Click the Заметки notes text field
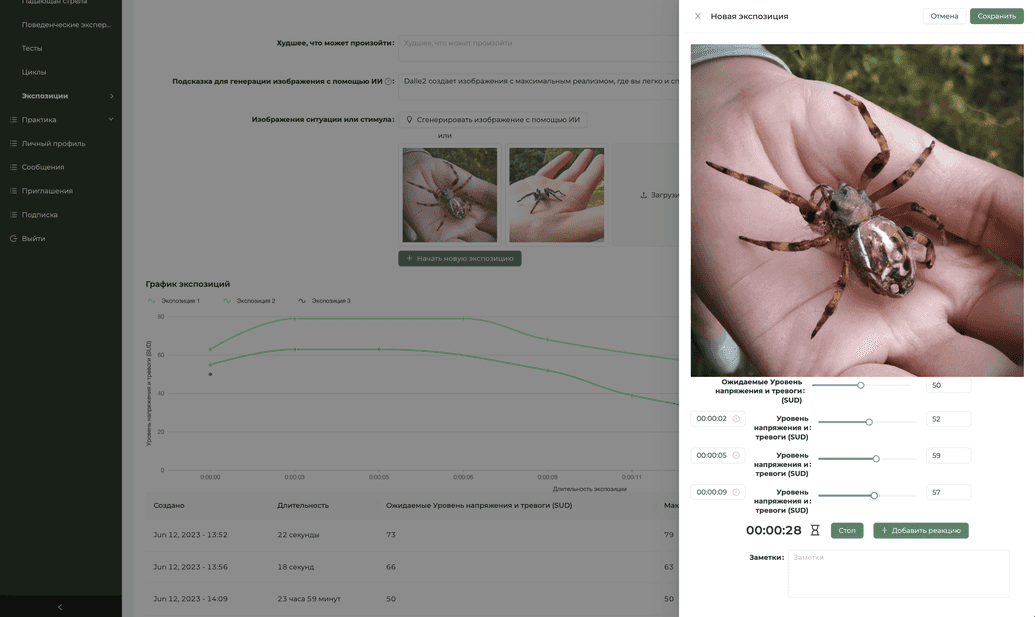Image resolution: width=1035 pixels, height=617 pixels. pos(898,573)
